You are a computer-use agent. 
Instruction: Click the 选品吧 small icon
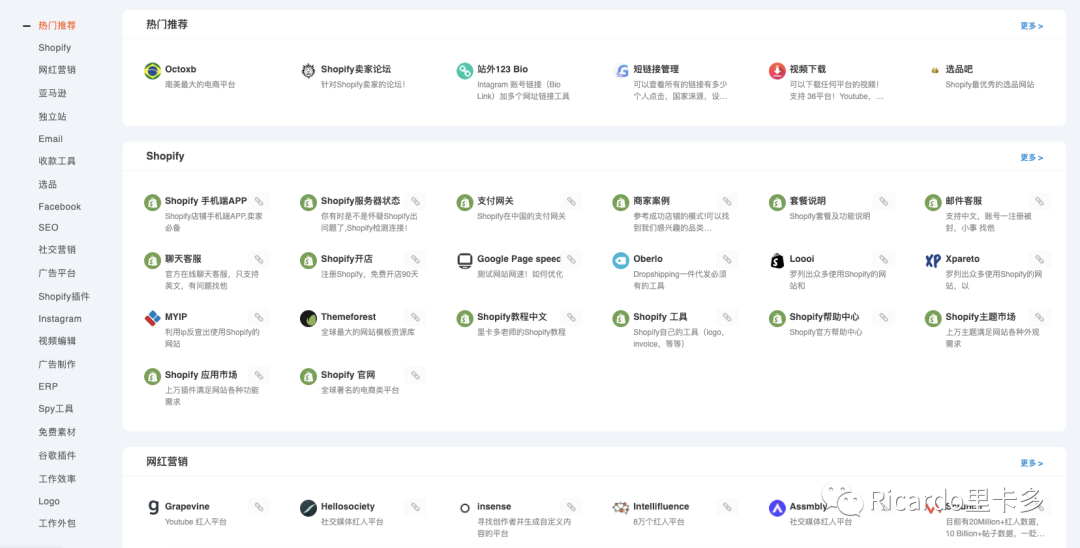pyautogui.click(x=934, y=70)
